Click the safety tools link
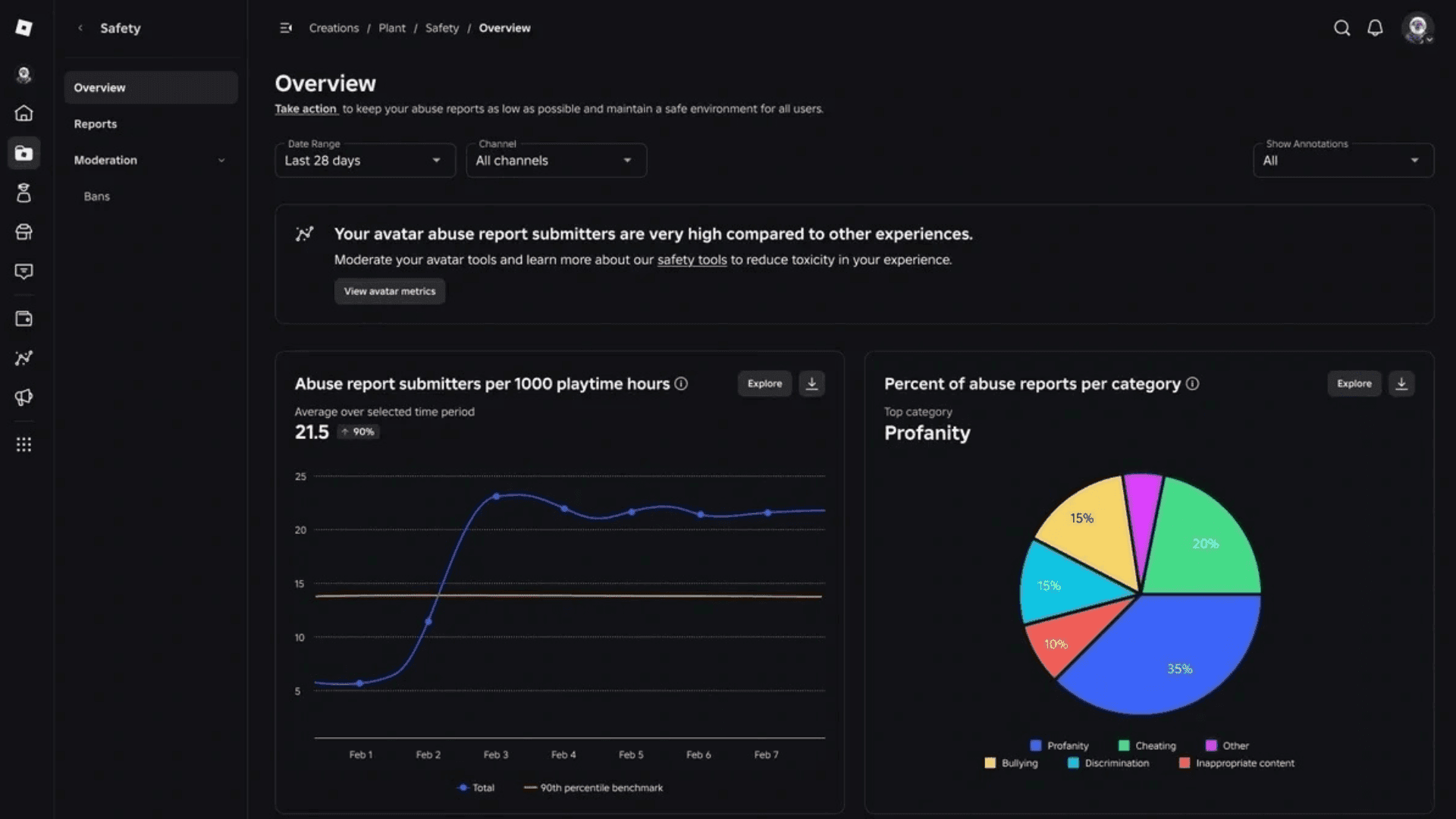The width and height of the screenshot is (1456, 819). [x=692, y=260]
